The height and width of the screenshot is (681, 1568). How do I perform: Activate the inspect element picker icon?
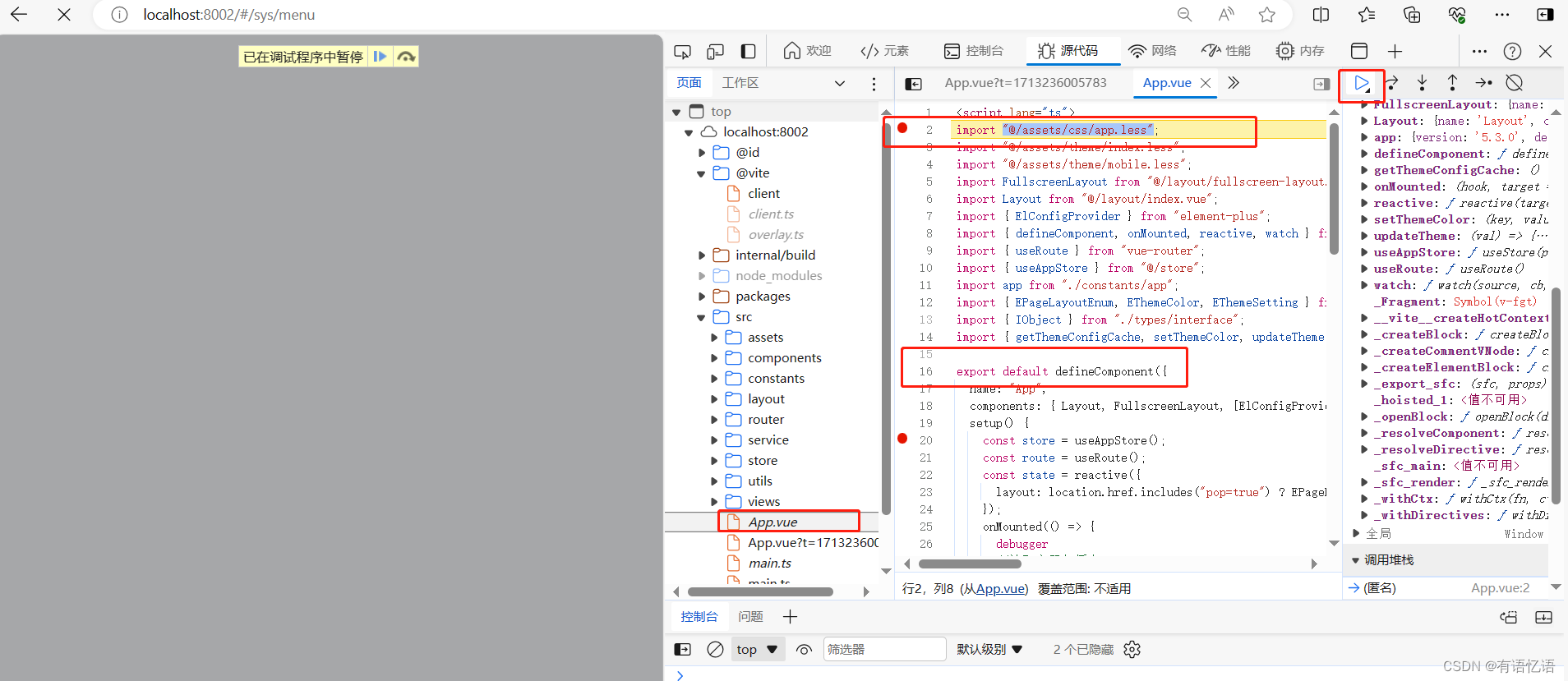click(682, 51)
